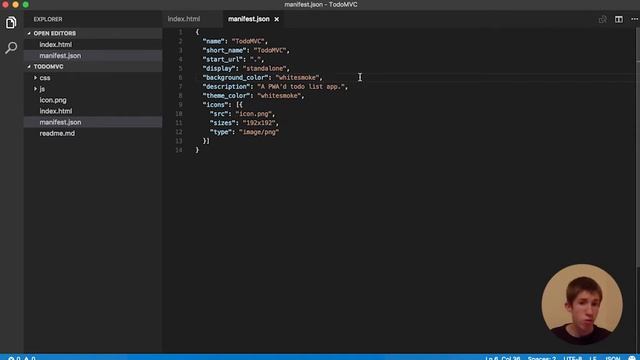Select manifest.json under Open Editors
The image size is (640, 360).
coord(60,56)
